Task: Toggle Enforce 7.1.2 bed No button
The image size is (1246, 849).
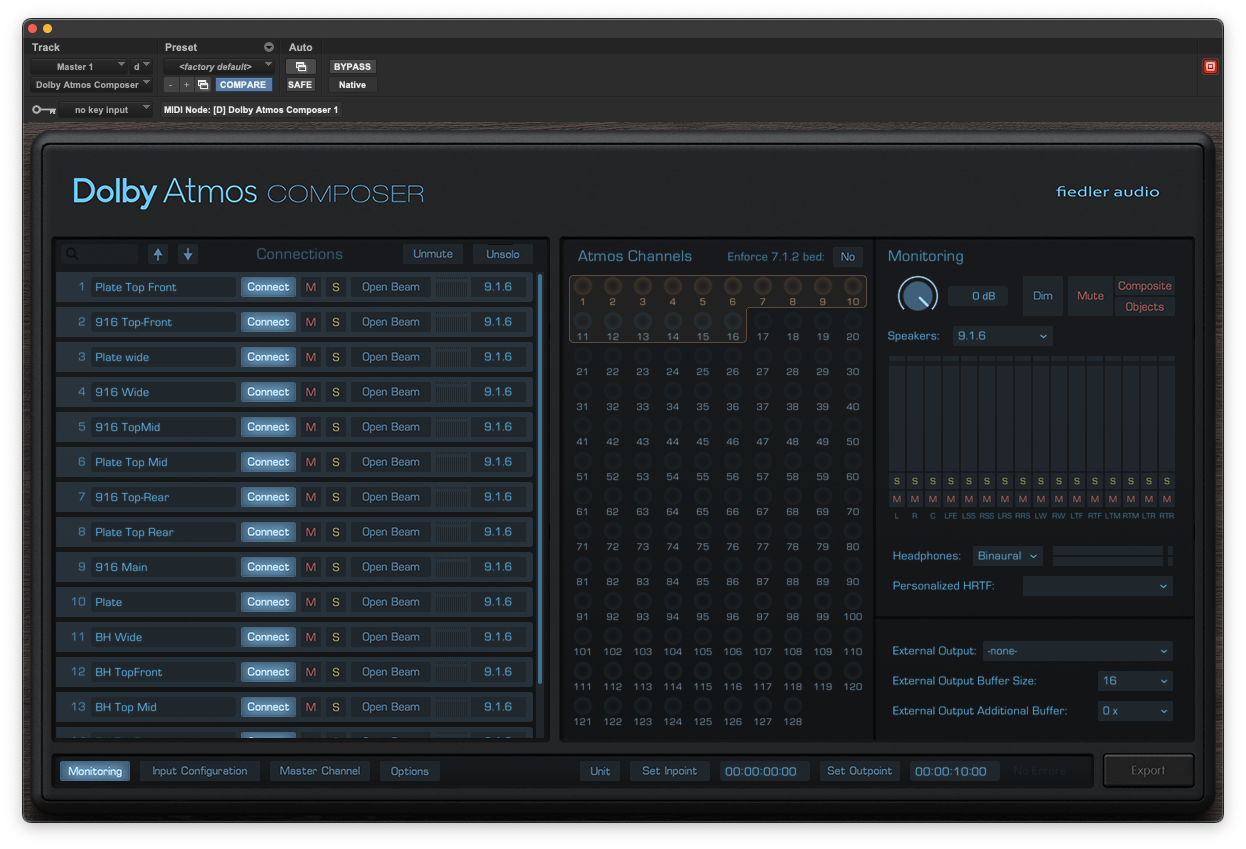Action: point(848,257)
